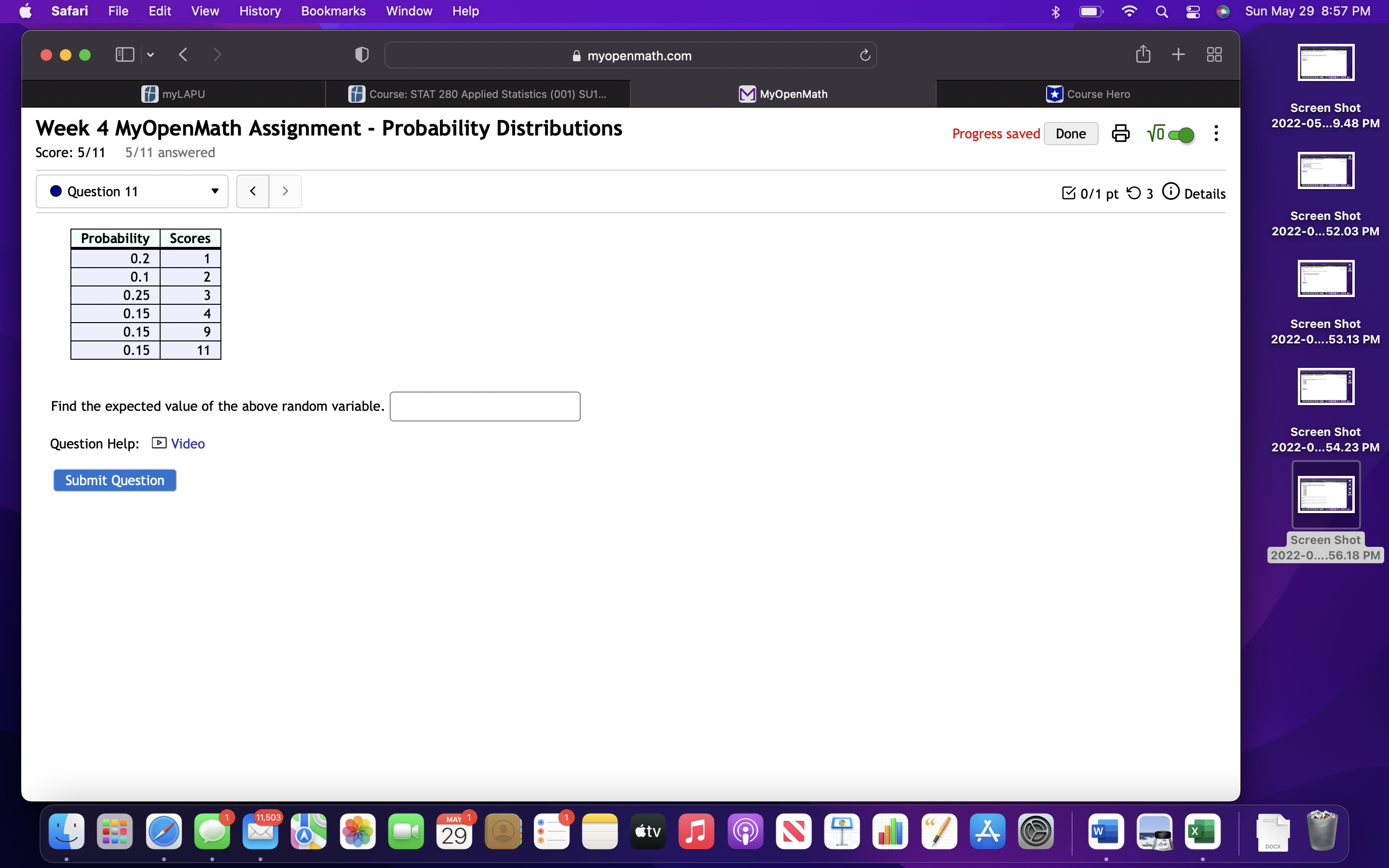Image resolution: width=1389 pixels, height=868 pixels.
Task: Select the 8.56.18 PM screenshot thumbnail
Action: coord(1325,495)
